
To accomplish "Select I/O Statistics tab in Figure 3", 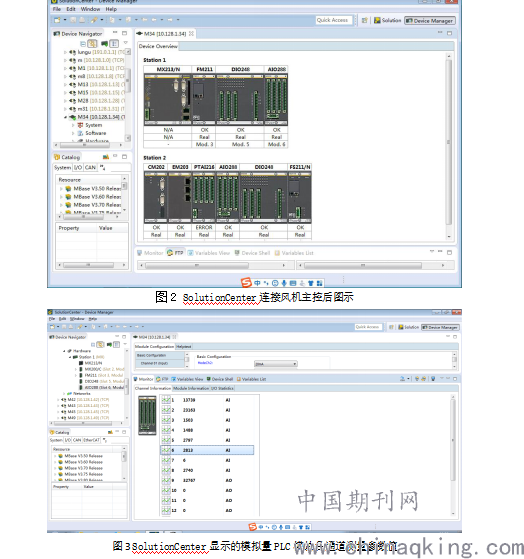I will click(x=222, y=388).
